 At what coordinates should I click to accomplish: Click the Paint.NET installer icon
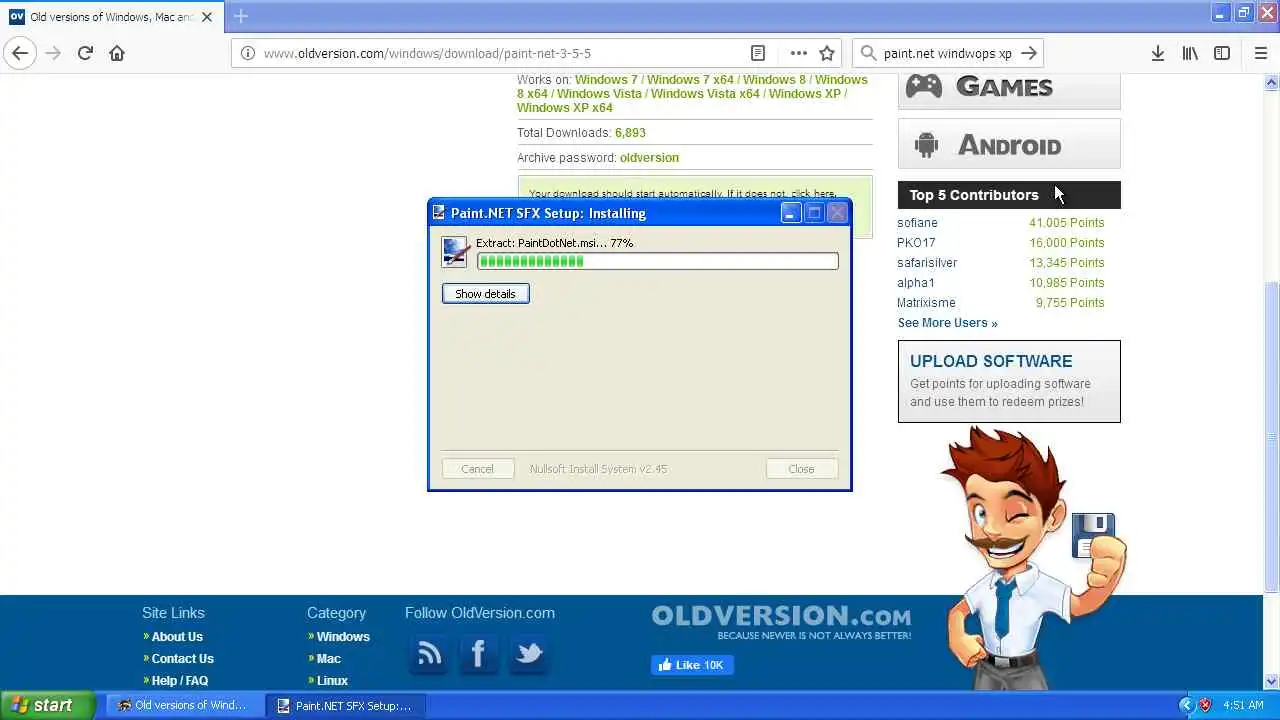tap(455, 252)
